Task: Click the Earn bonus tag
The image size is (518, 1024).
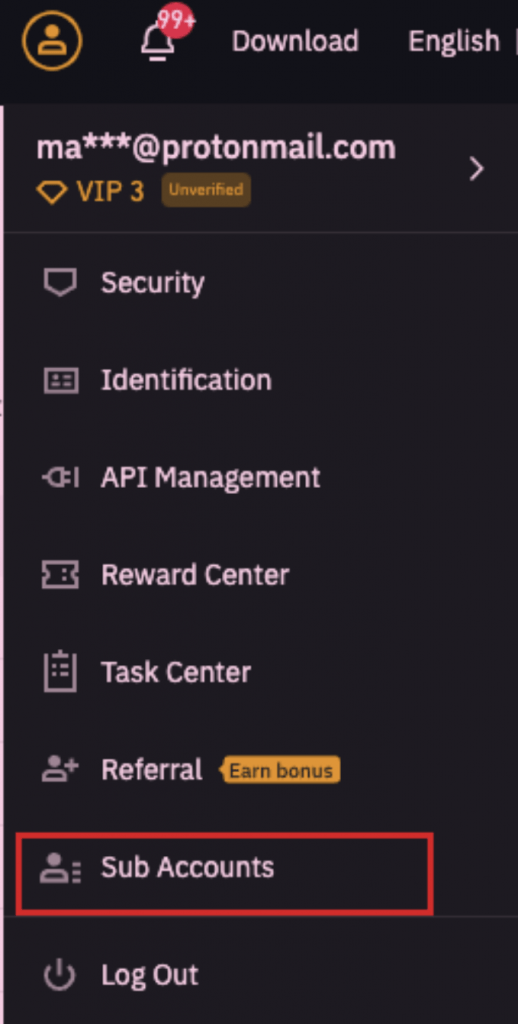Action: point(282,771)
